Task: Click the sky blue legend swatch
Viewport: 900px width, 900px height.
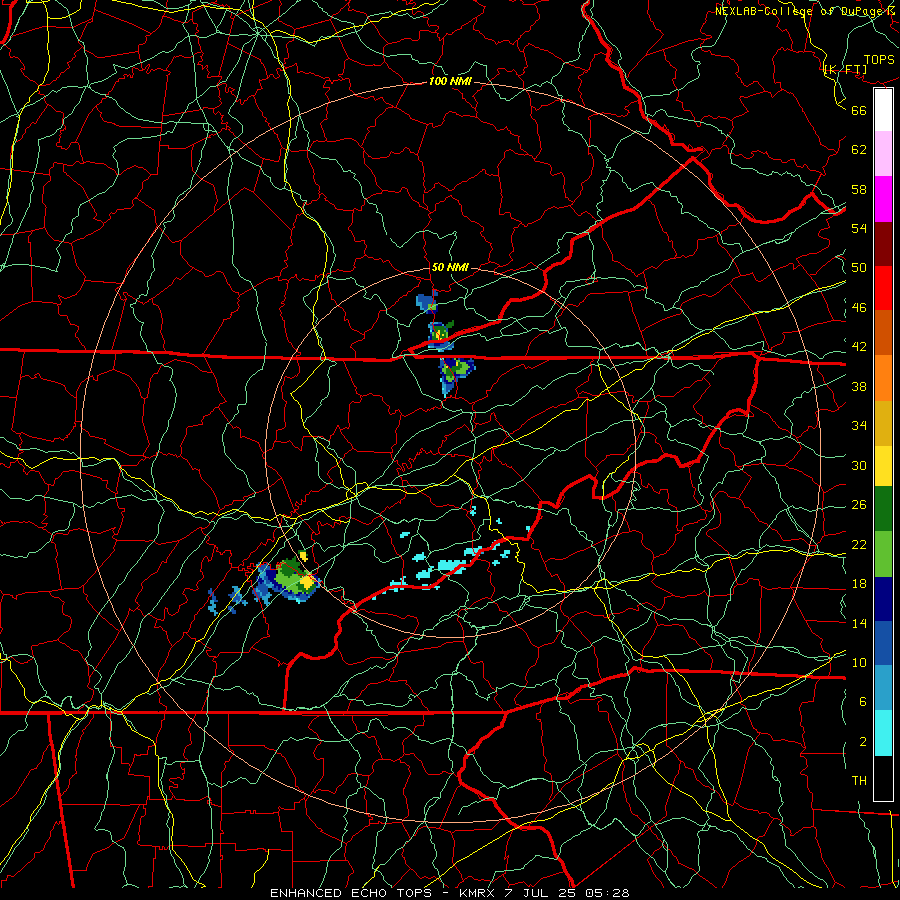Action: click(x=883, y=688)
